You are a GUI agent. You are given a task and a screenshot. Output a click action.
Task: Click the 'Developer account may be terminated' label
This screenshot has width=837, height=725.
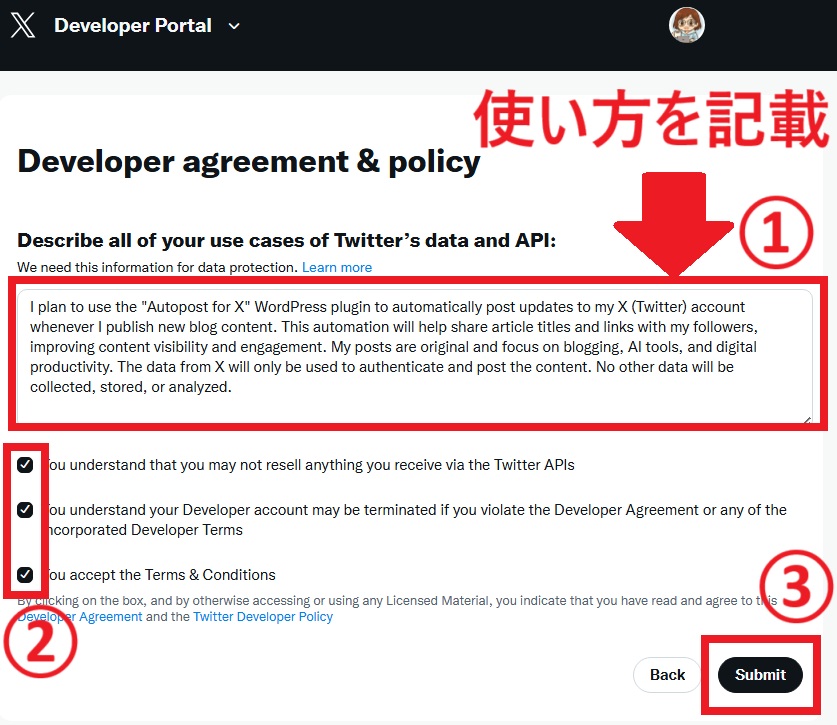pos(414,519)
